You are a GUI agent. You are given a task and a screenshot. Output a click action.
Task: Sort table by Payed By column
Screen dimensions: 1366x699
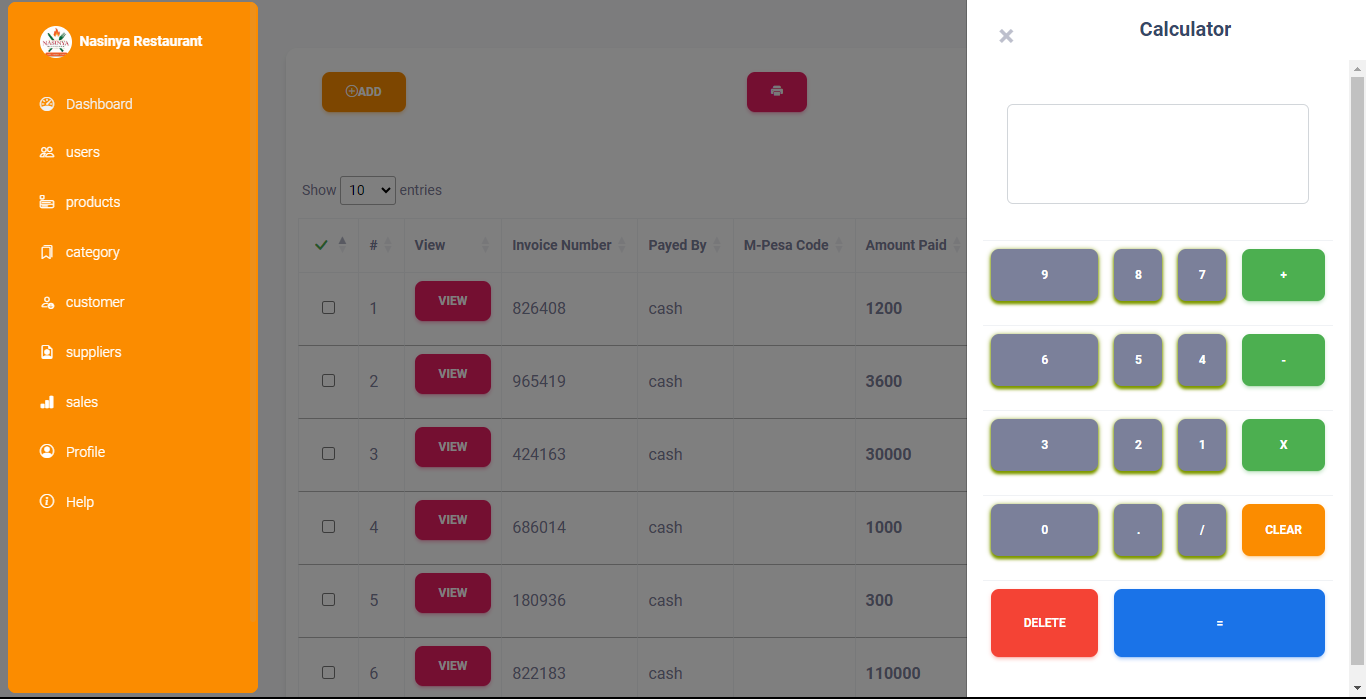click(716, 245)
